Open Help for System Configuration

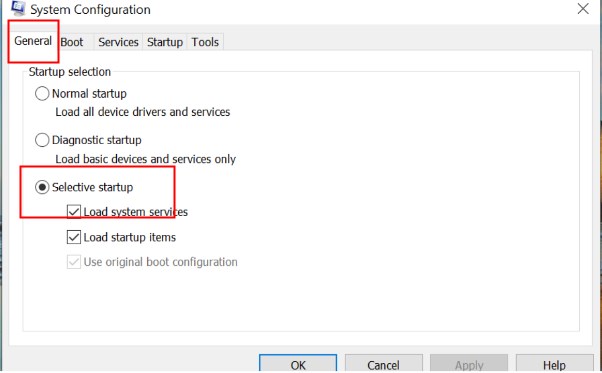(x=554, y=363)
